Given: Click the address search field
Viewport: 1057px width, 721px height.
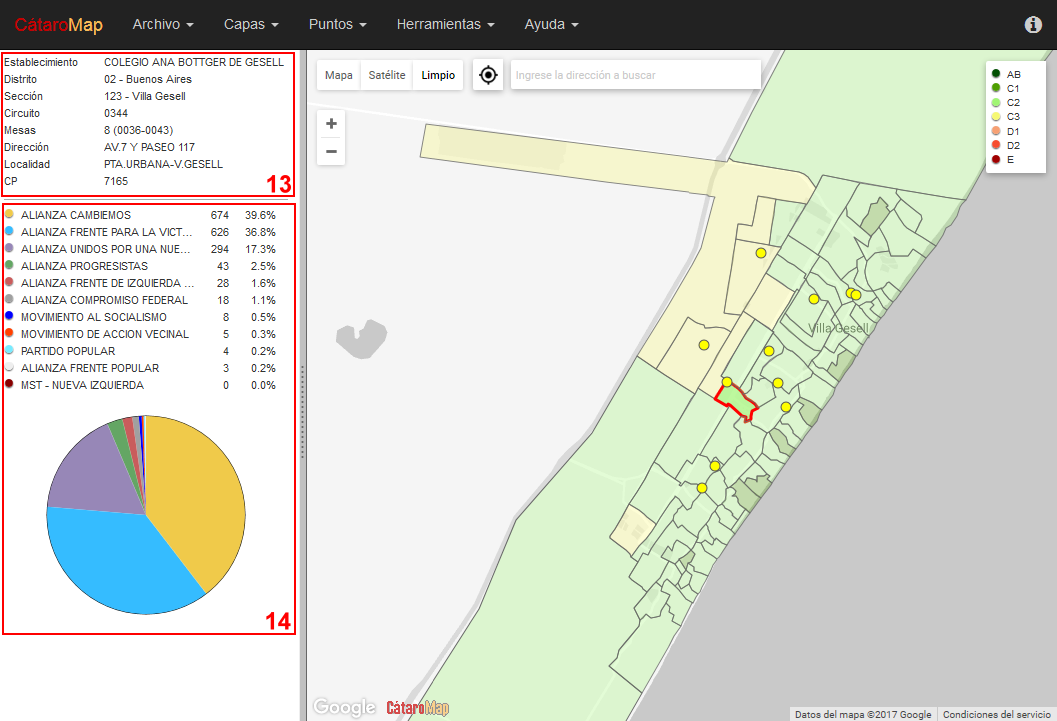Looking at the screenshot, I should pyautogui.click(x=636, y=75).
